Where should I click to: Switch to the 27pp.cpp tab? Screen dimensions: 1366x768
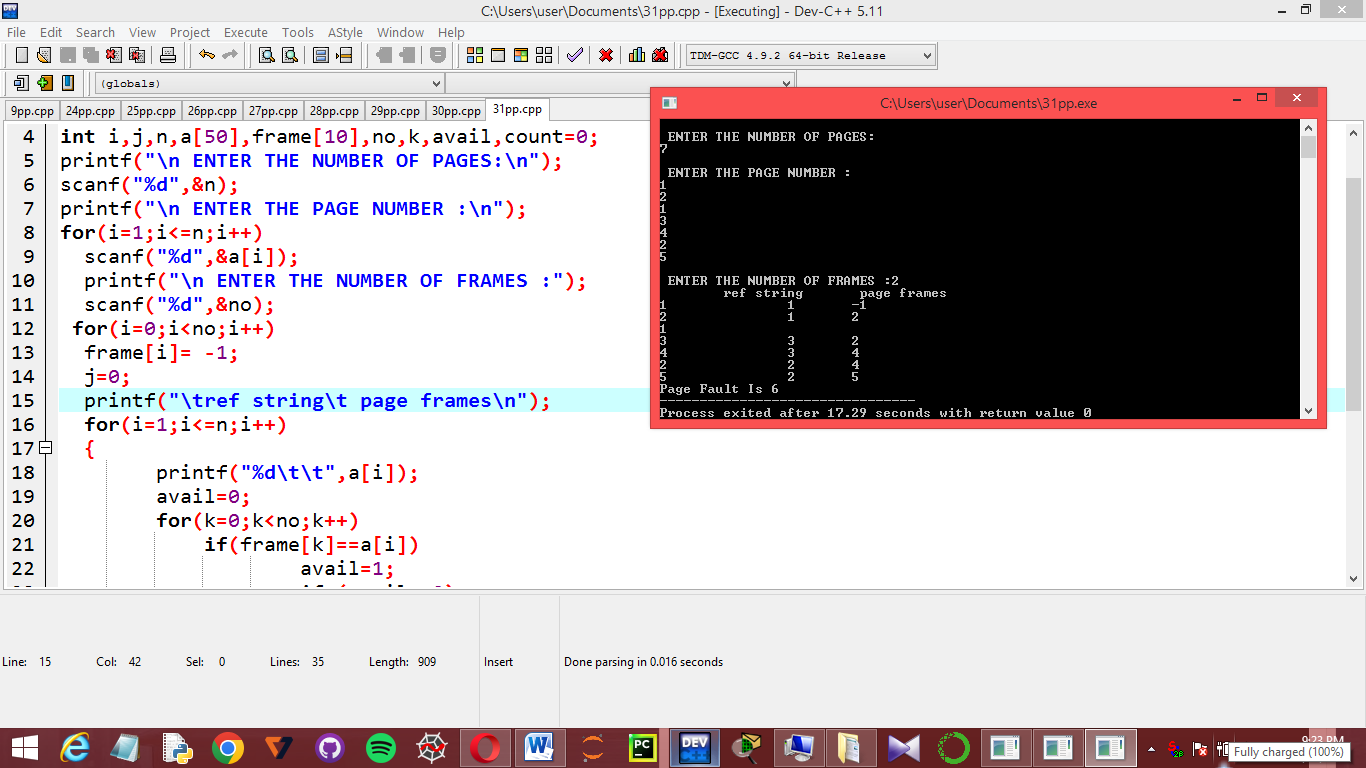point(273,111)
